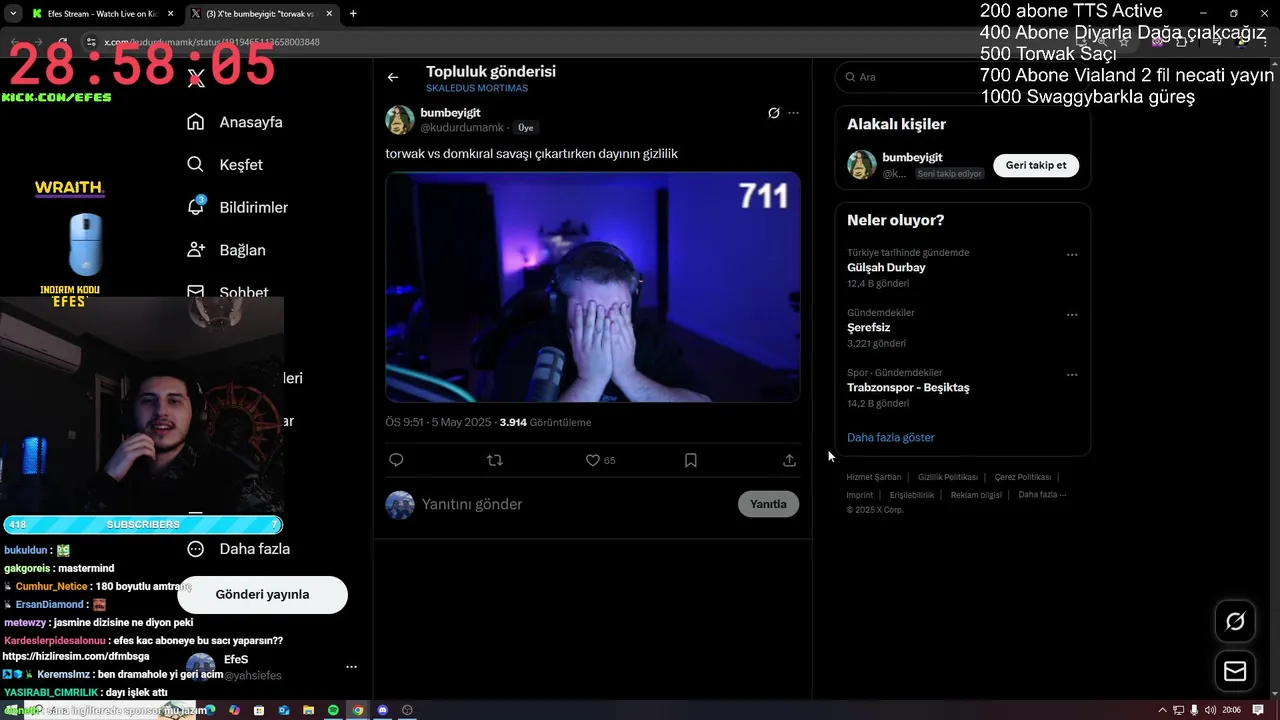1280x720 pixels.
Task: Click the repost icon under the post
Action: coord(494,460)
